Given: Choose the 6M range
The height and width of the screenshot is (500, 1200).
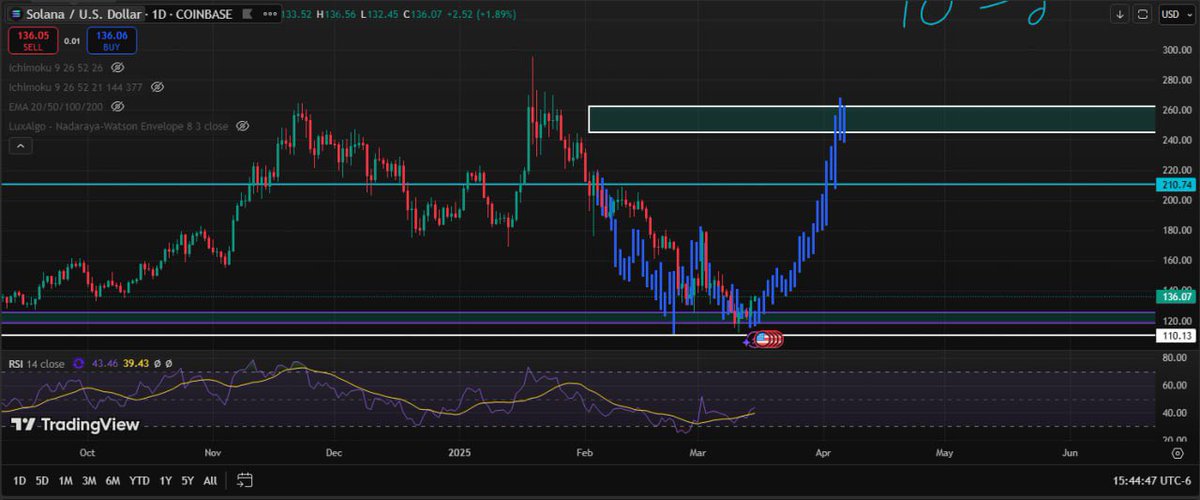Looking at the screenshot, I should pos(113,480).
